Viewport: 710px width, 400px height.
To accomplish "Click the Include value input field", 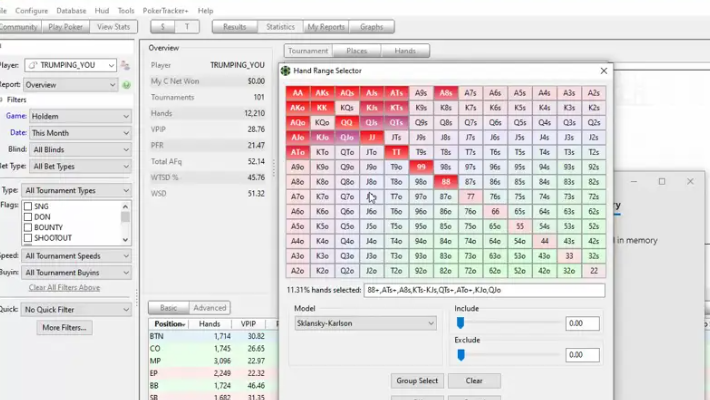I will coord(582,323).
